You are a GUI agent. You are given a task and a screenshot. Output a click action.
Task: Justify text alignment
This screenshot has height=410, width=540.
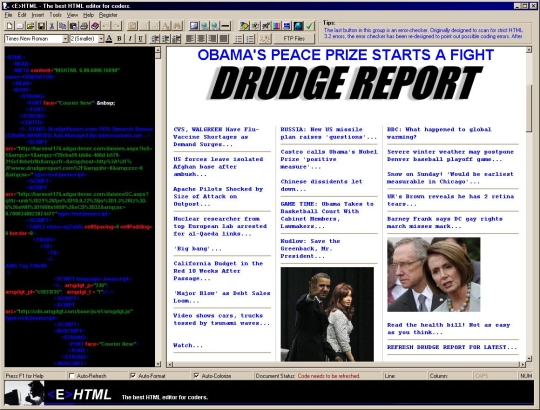click(223, 39)
